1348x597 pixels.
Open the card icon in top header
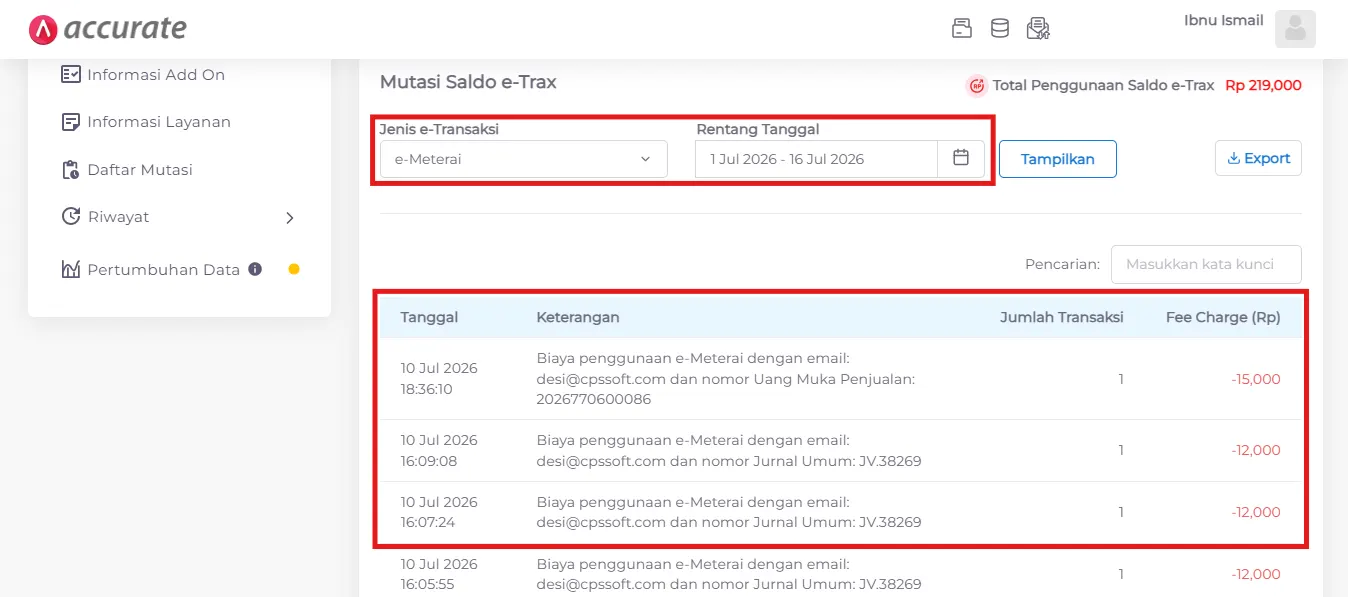962,28
